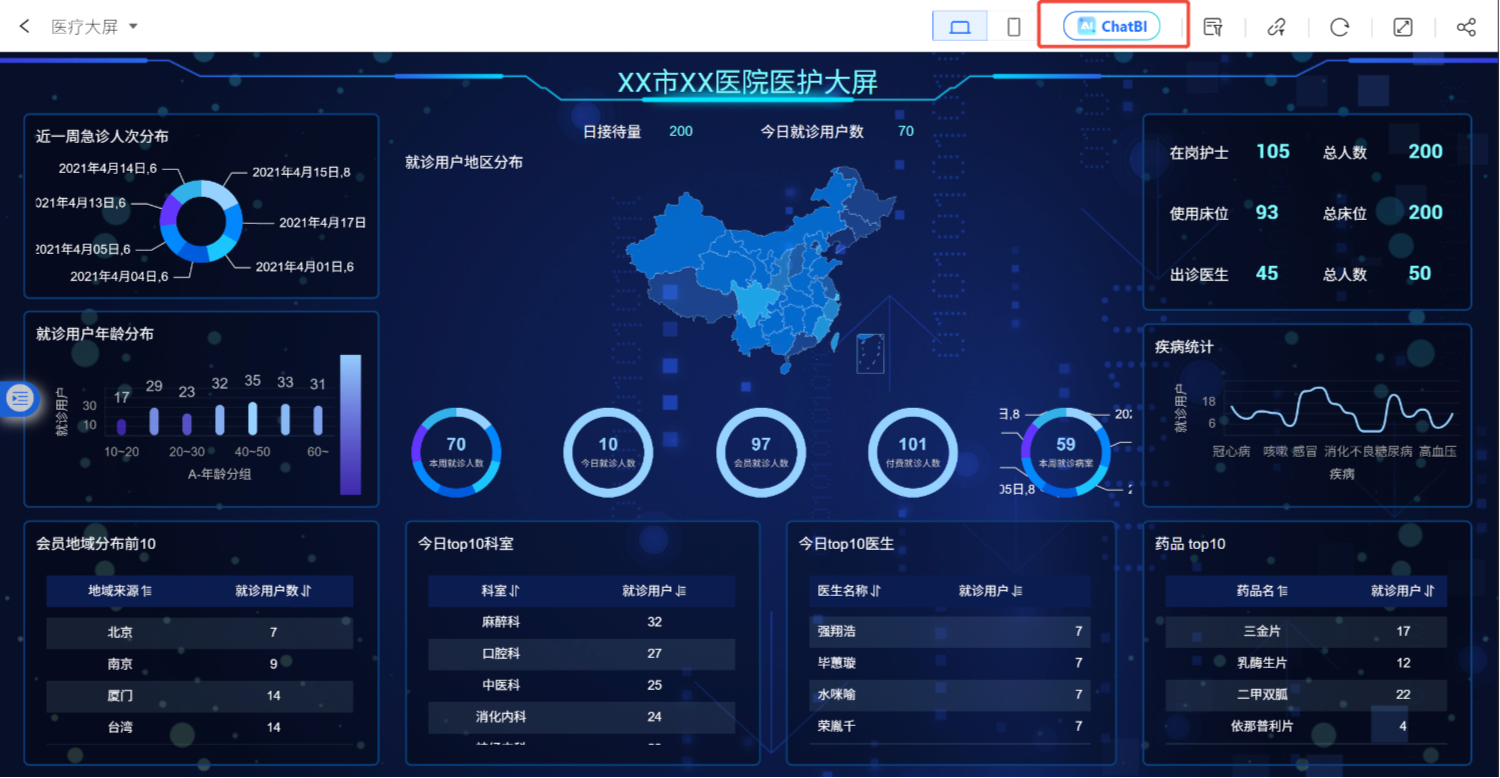Click the XX市XX医院医护大屏 title
The height and width of the screenshot is (778, 1500).
[x=748, y=81]
